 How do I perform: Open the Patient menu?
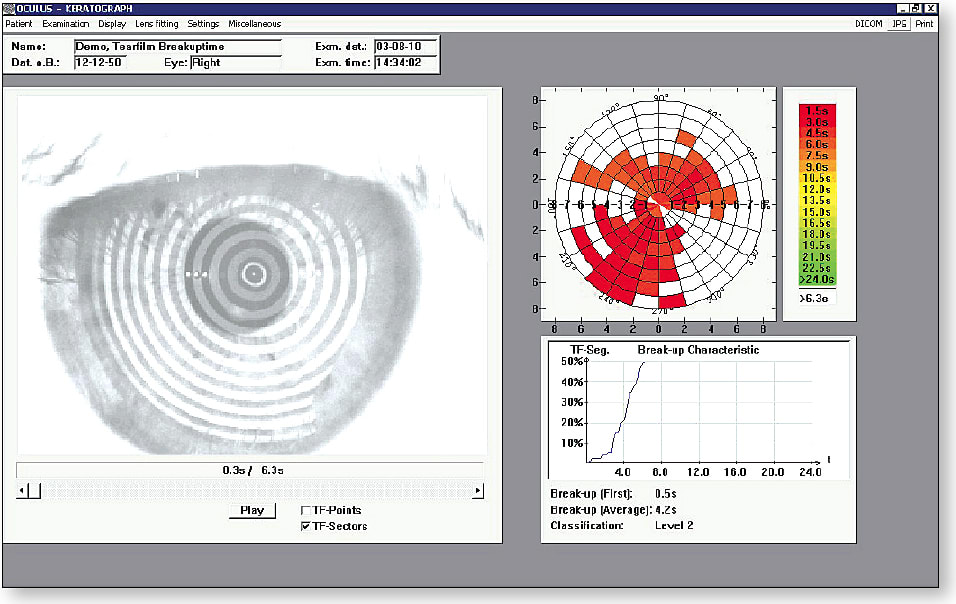click(x=19, y=22)
